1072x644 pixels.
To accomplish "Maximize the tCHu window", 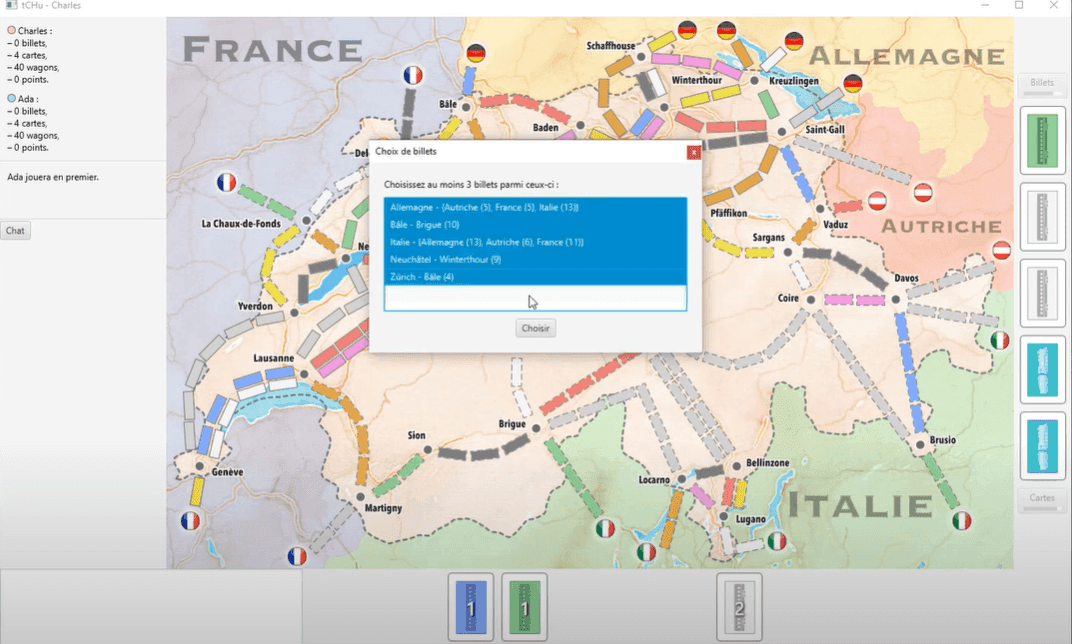I will (1019, 5).
